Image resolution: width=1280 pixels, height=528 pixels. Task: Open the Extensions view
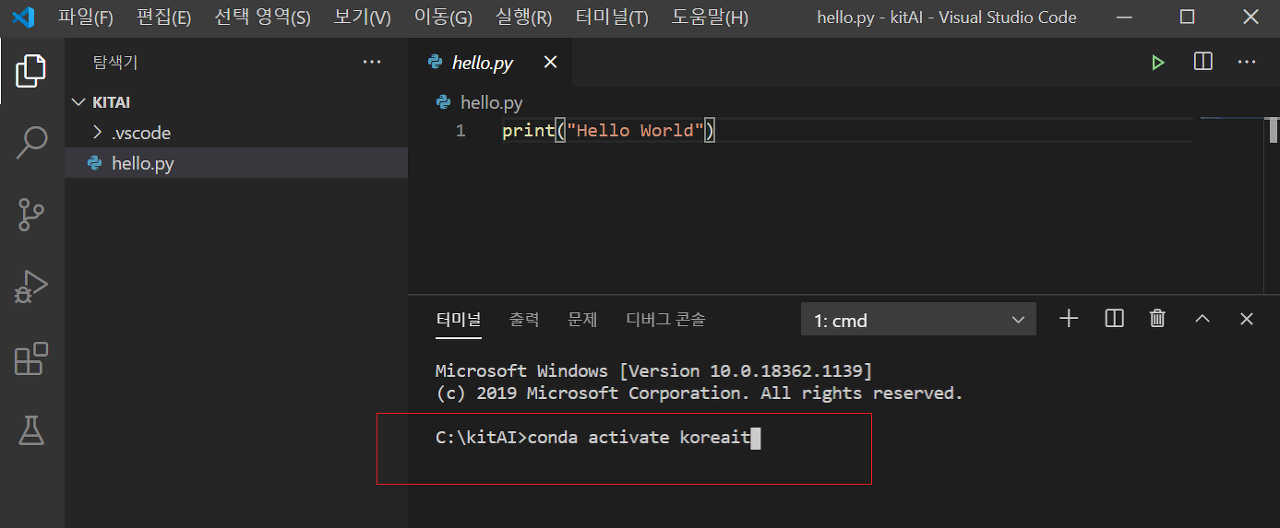[31, 359]
